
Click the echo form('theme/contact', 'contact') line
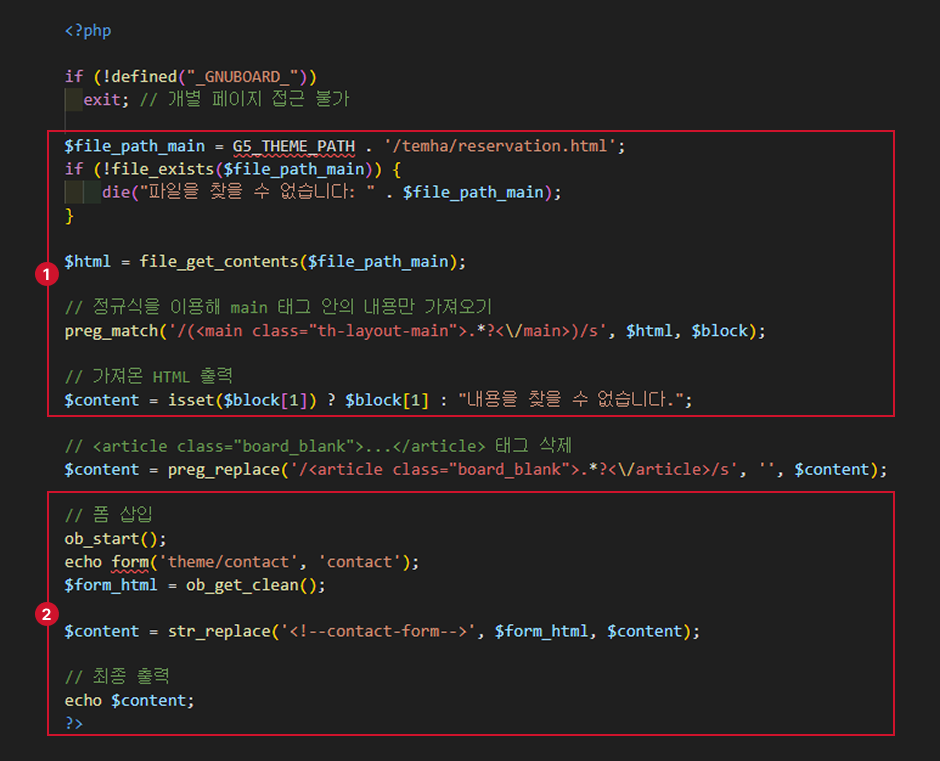click(242, 562)
